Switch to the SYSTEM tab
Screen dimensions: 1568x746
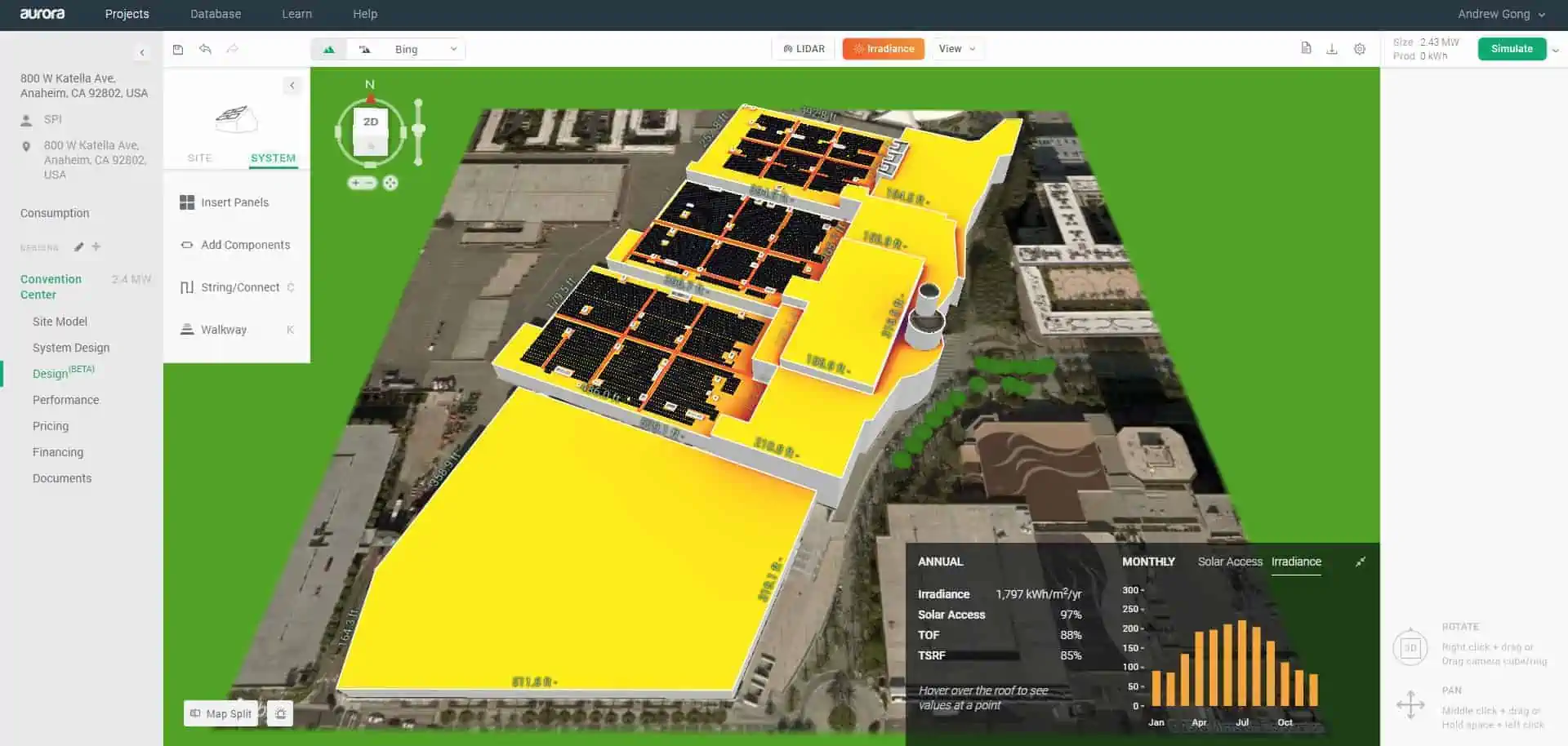click(273, 158)
